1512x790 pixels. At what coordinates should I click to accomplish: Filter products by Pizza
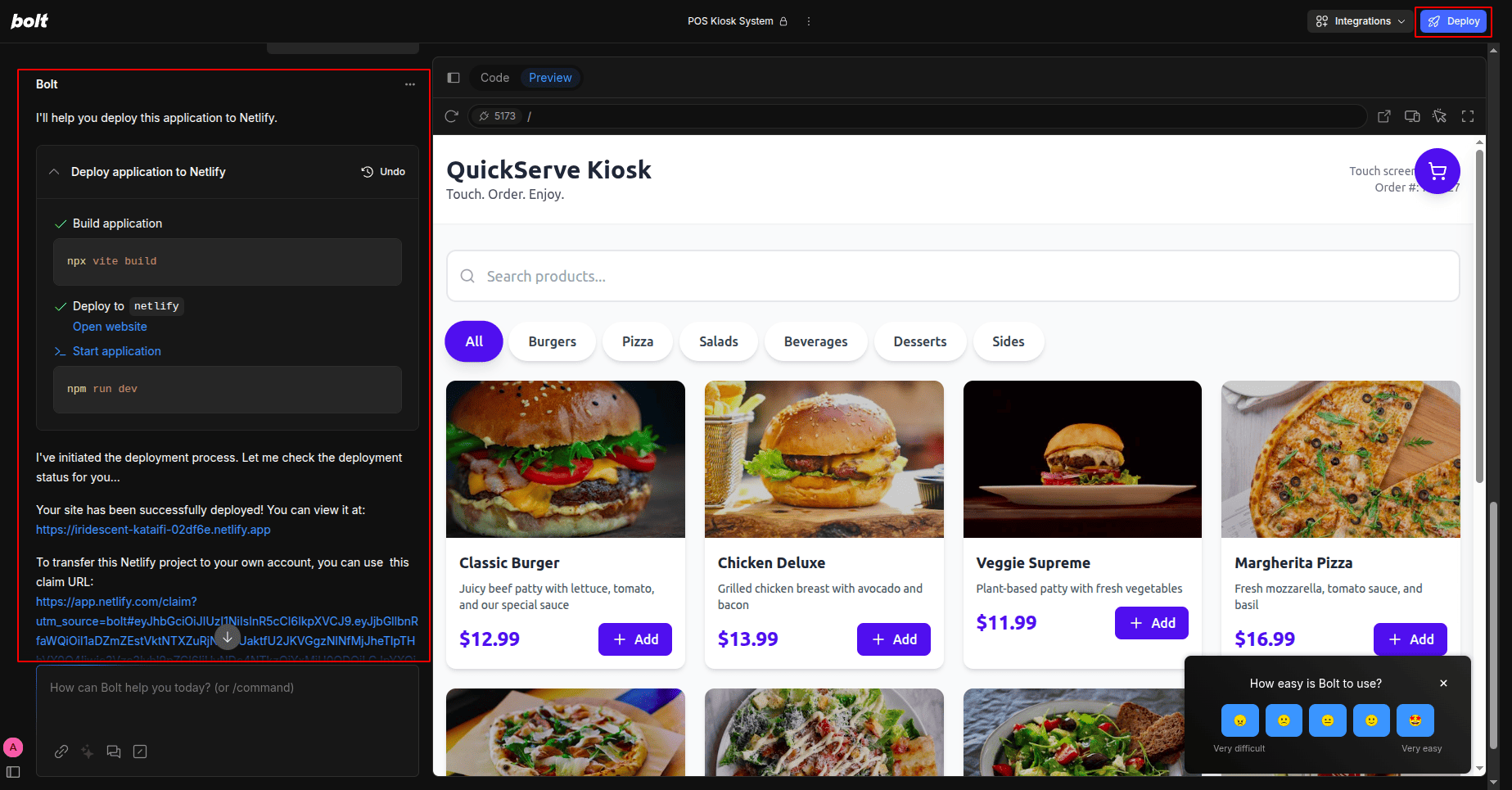tap(638, 341)
